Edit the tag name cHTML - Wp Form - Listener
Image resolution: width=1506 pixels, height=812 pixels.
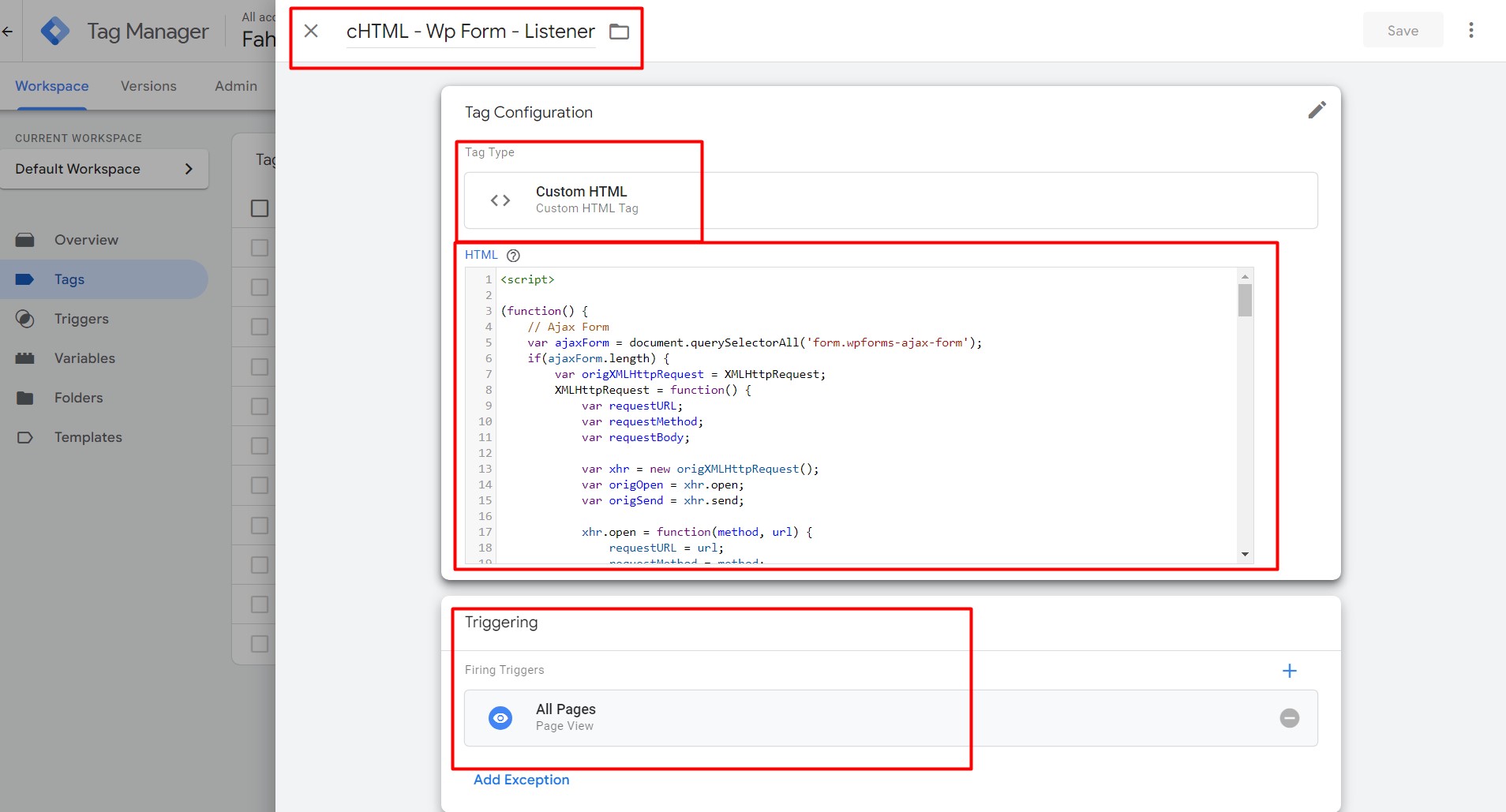[470, 32]
